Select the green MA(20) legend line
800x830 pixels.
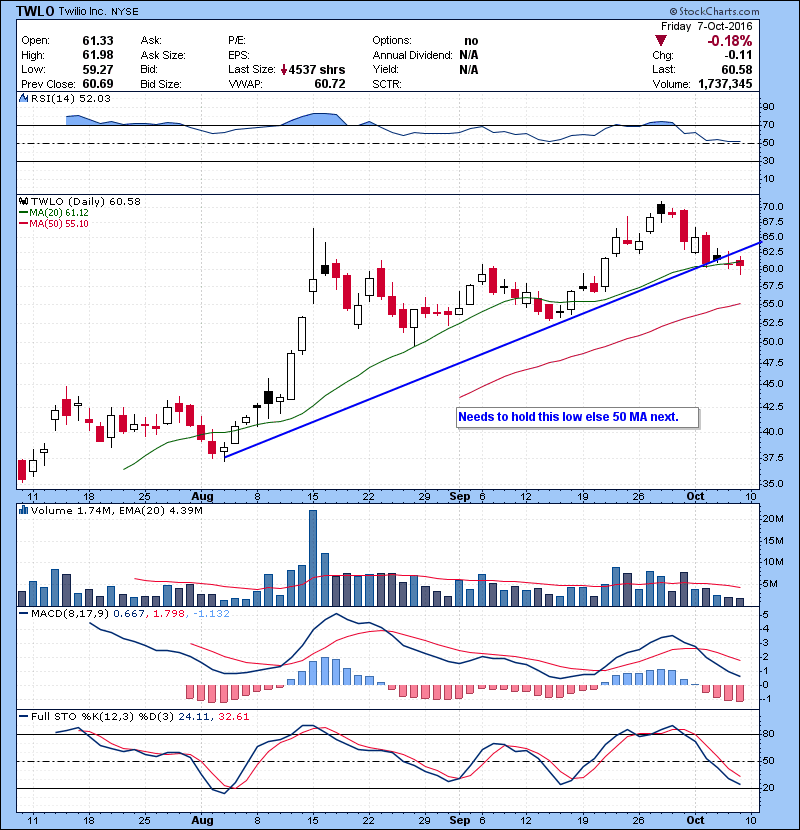coord(24,213)
